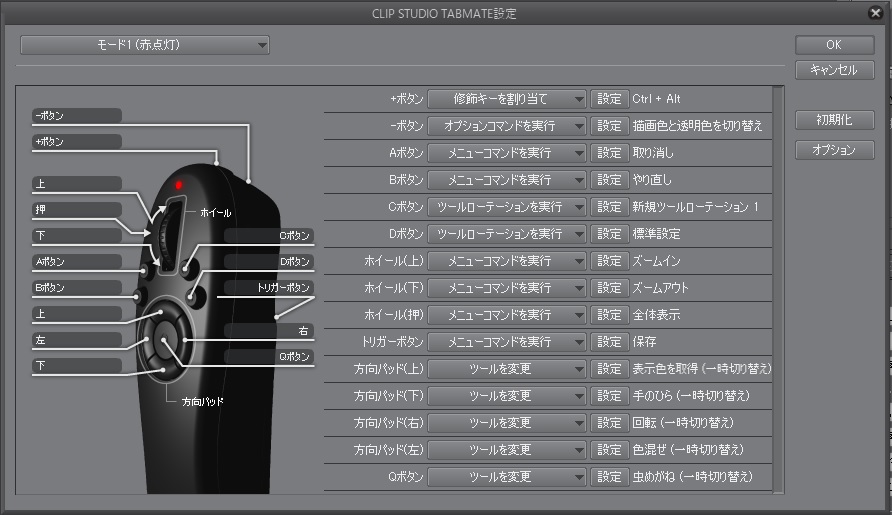The image size is (892, 515).
Task: Click the 新規ツールローテーション 1 text
Action: click(x=695, y=207)
